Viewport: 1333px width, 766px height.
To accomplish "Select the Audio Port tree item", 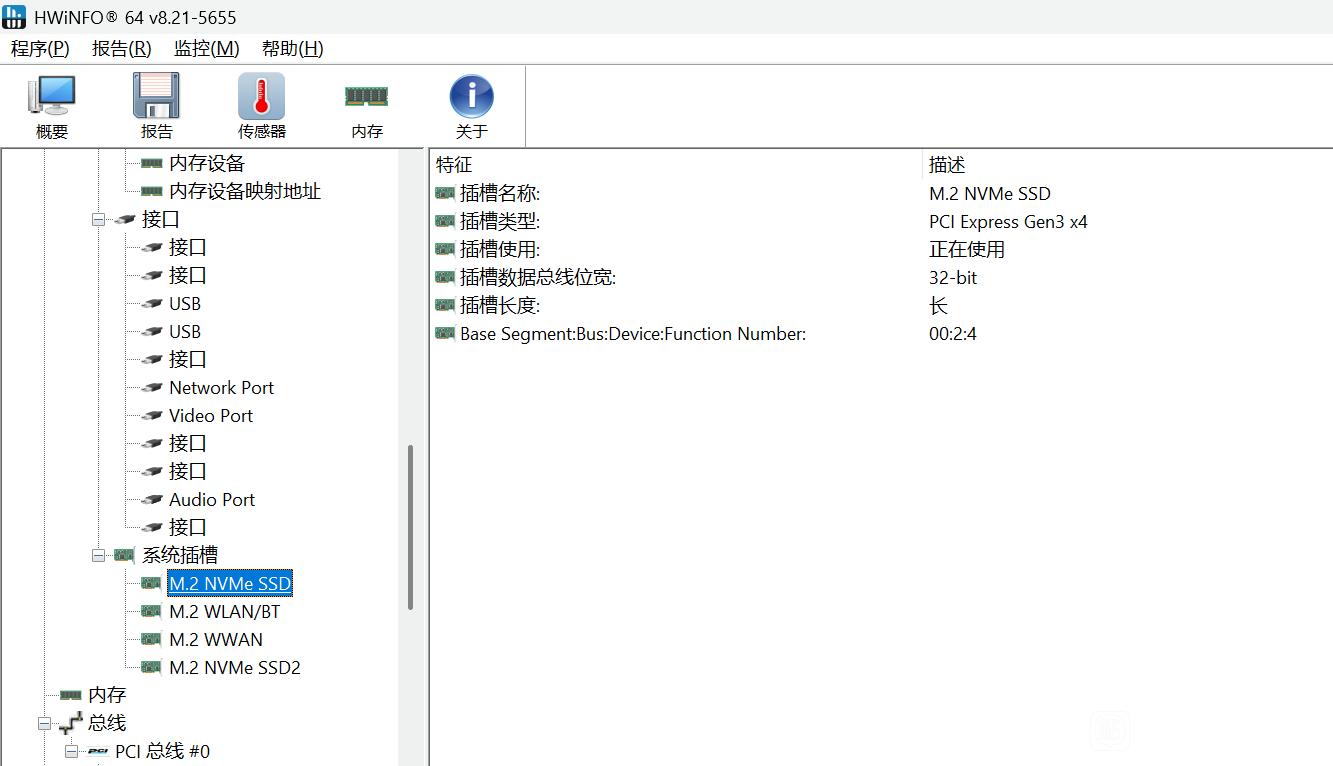I will [212, 499].
